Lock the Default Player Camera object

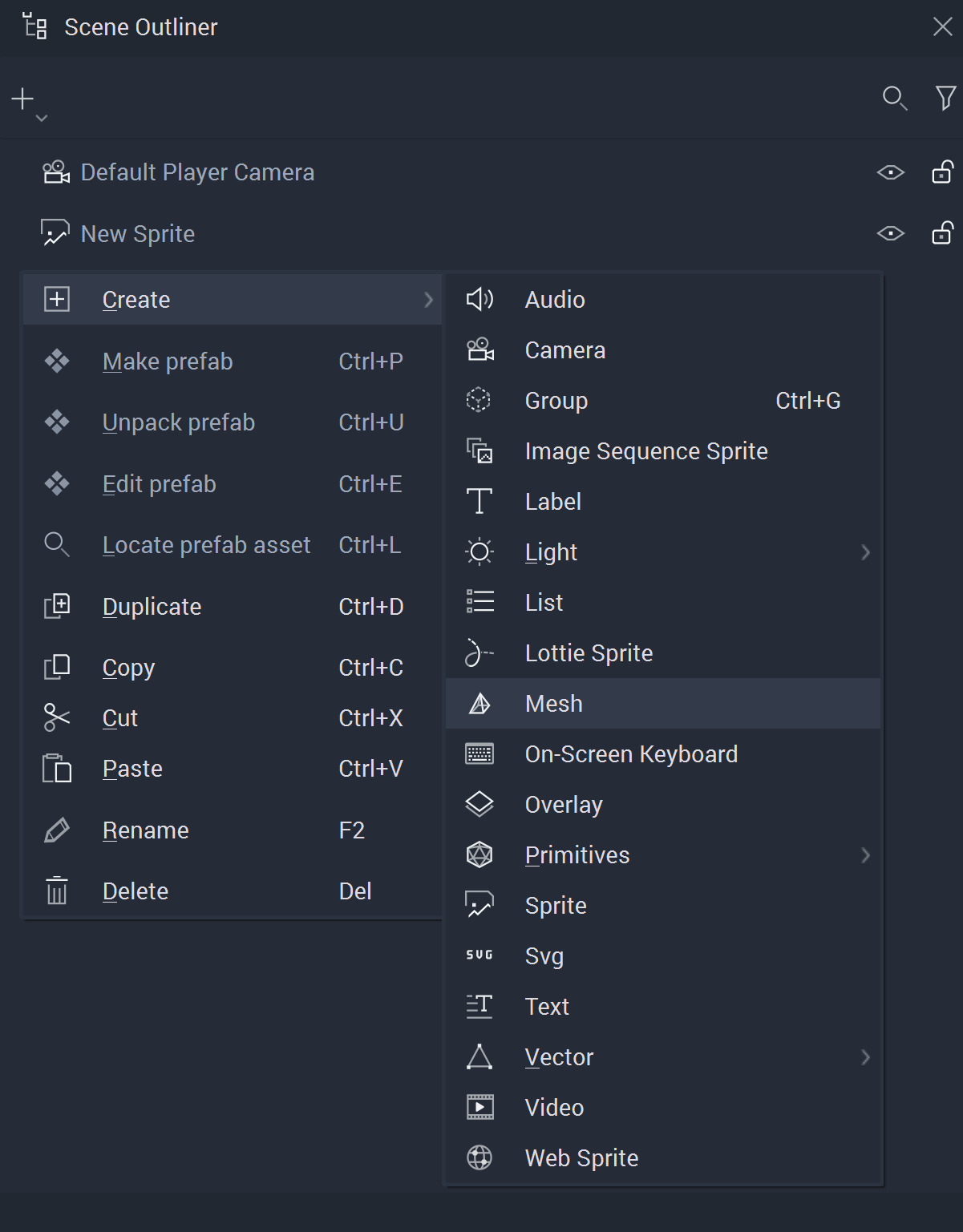tap(942, 172)
